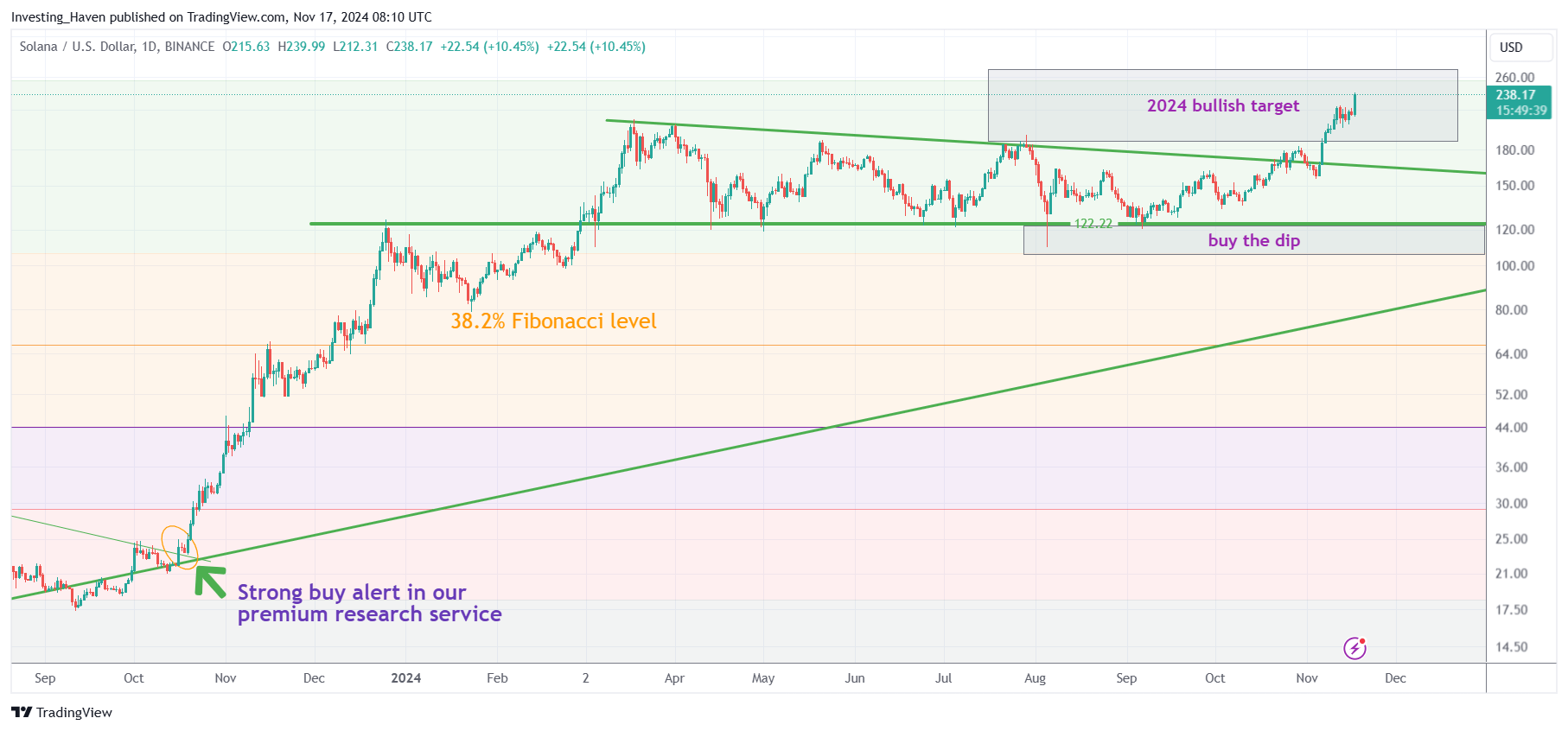Click the 122.22 level label
The image size is (1568, 731).
coord(1093,224)
